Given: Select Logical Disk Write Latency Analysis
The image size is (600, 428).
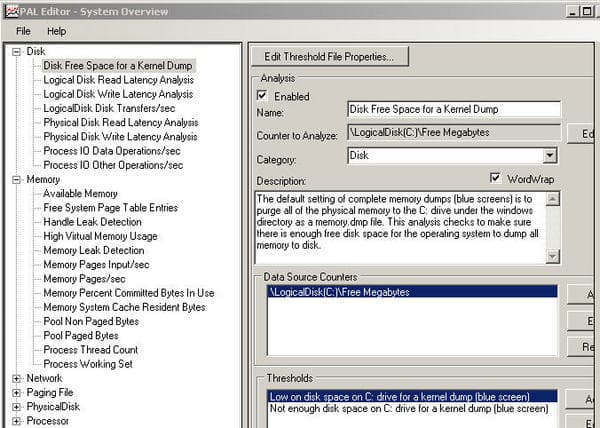Looking at the screenshot, I should coord(118,94).
